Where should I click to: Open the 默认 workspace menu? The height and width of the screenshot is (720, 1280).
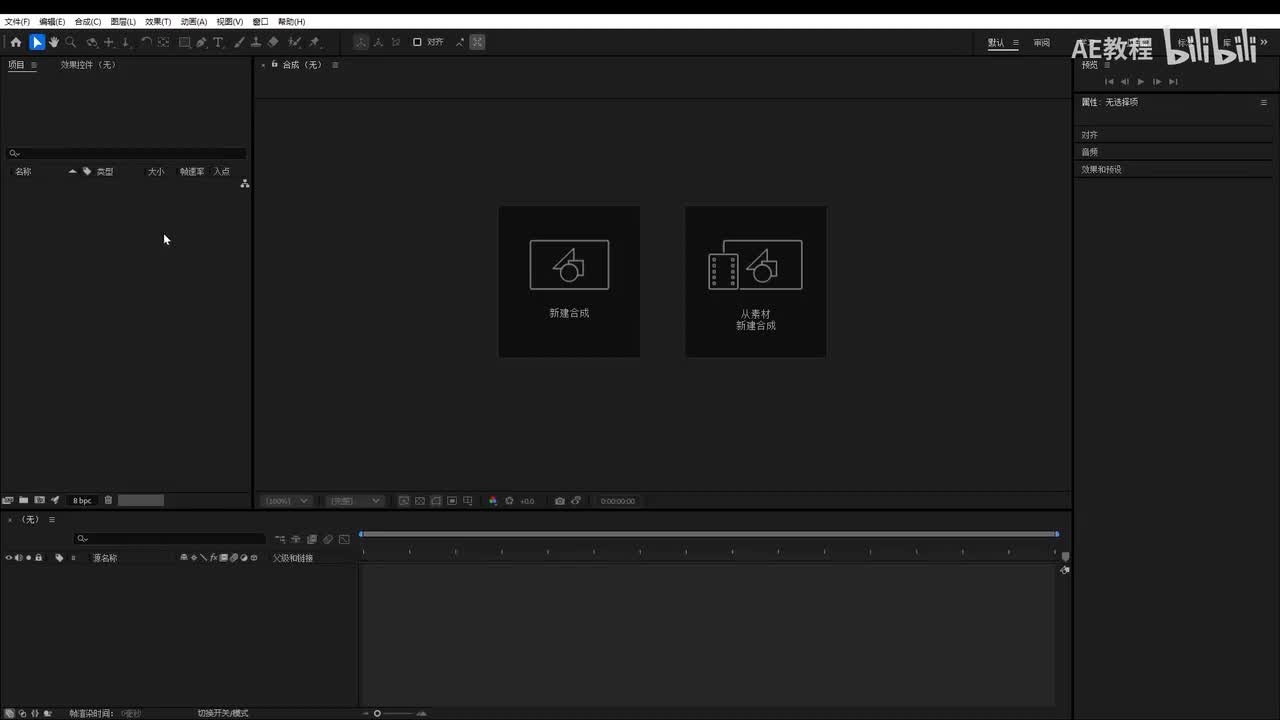click(x=1016, y=43)
